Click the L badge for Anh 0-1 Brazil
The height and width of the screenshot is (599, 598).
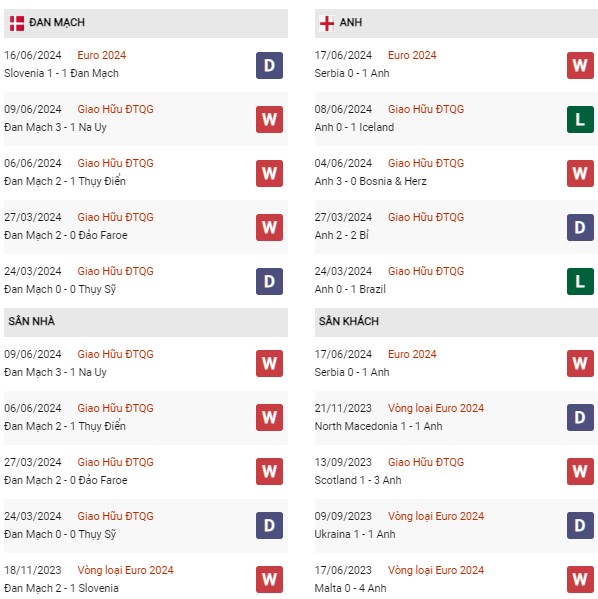580,282
